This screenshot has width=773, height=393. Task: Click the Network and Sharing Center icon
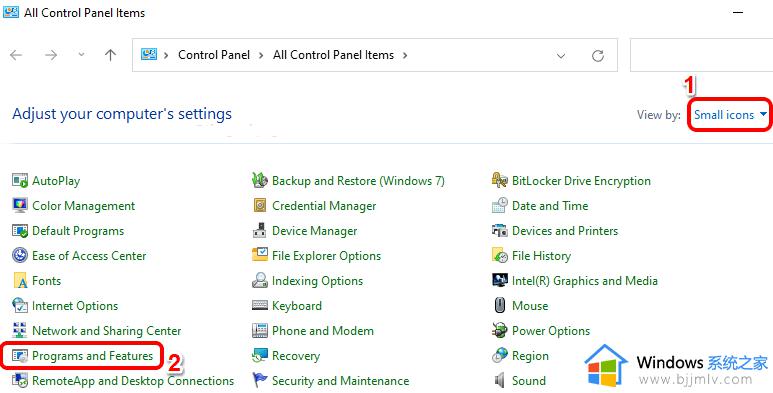point(20,330)
